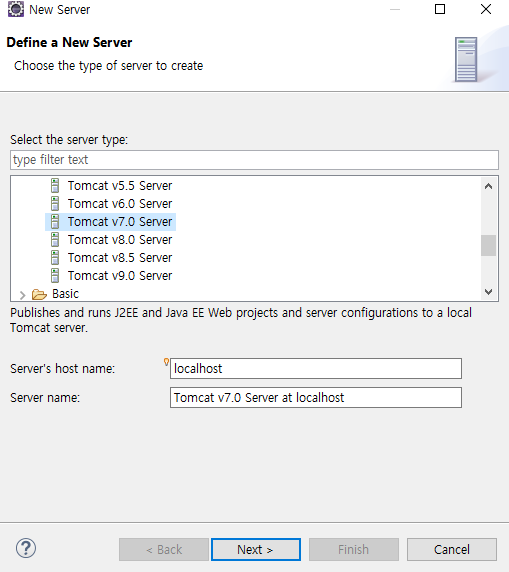Focus the type filter text field
This screenshot has width=509, height=572.
[254, 160]
